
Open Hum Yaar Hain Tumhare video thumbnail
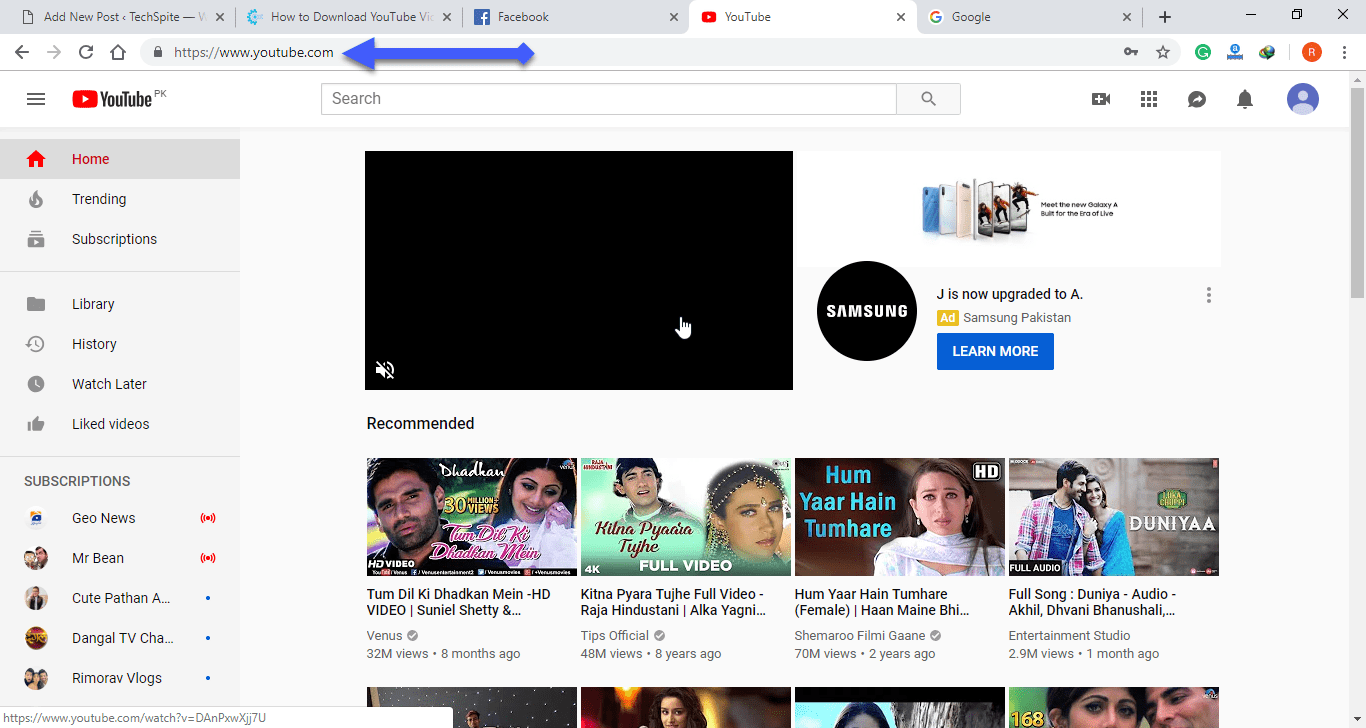coord(899,517)
